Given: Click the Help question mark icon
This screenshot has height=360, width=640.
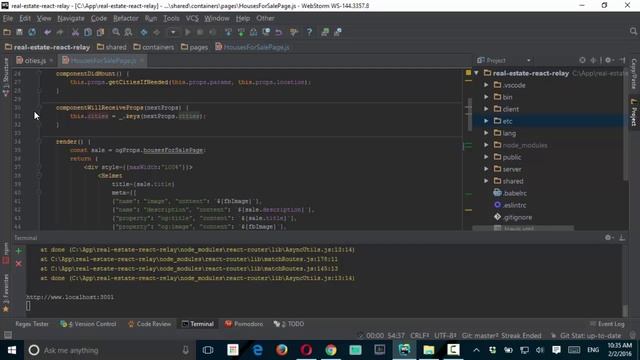Looking at the screenshot, I should click(309, 32).
